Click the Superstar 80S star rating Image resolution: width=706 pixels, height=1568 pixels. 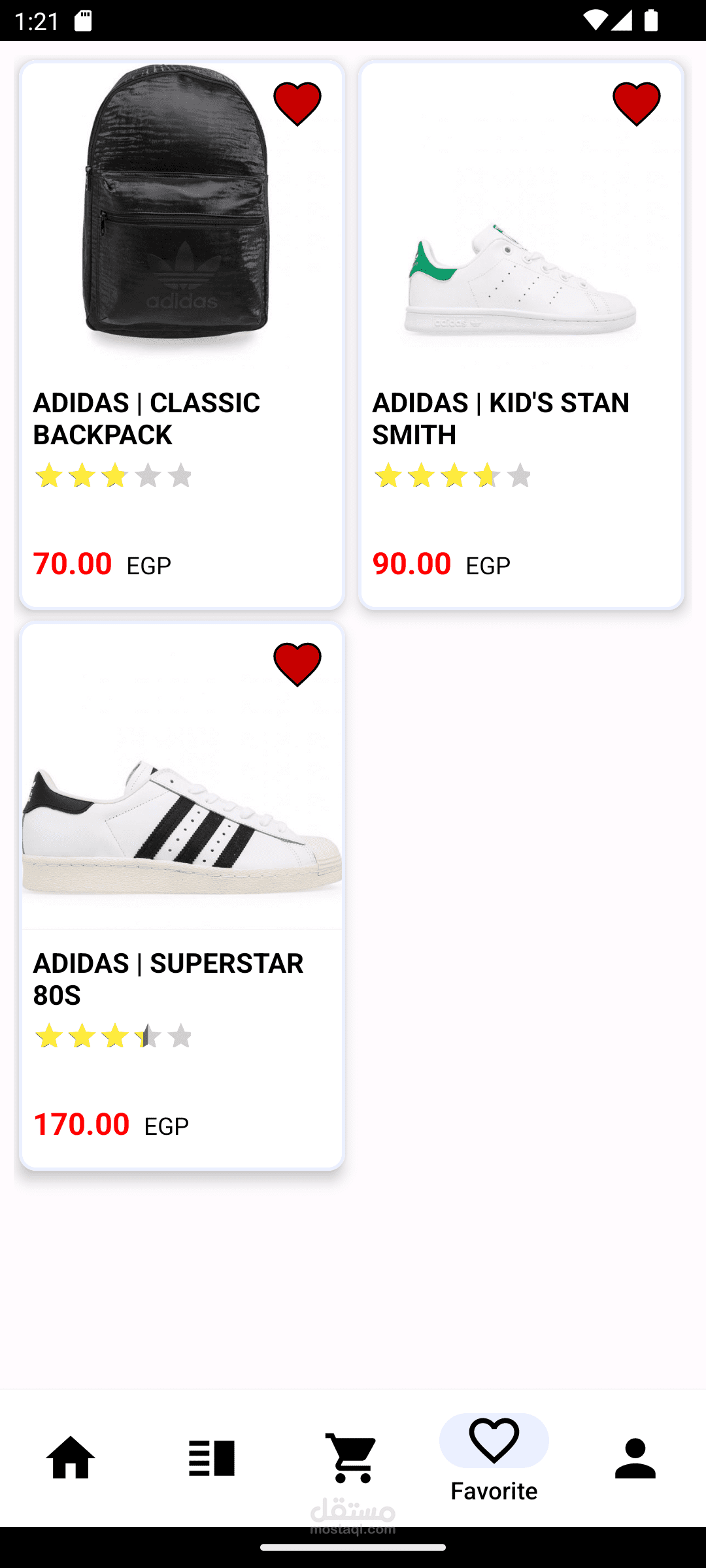click(114, 1036)
